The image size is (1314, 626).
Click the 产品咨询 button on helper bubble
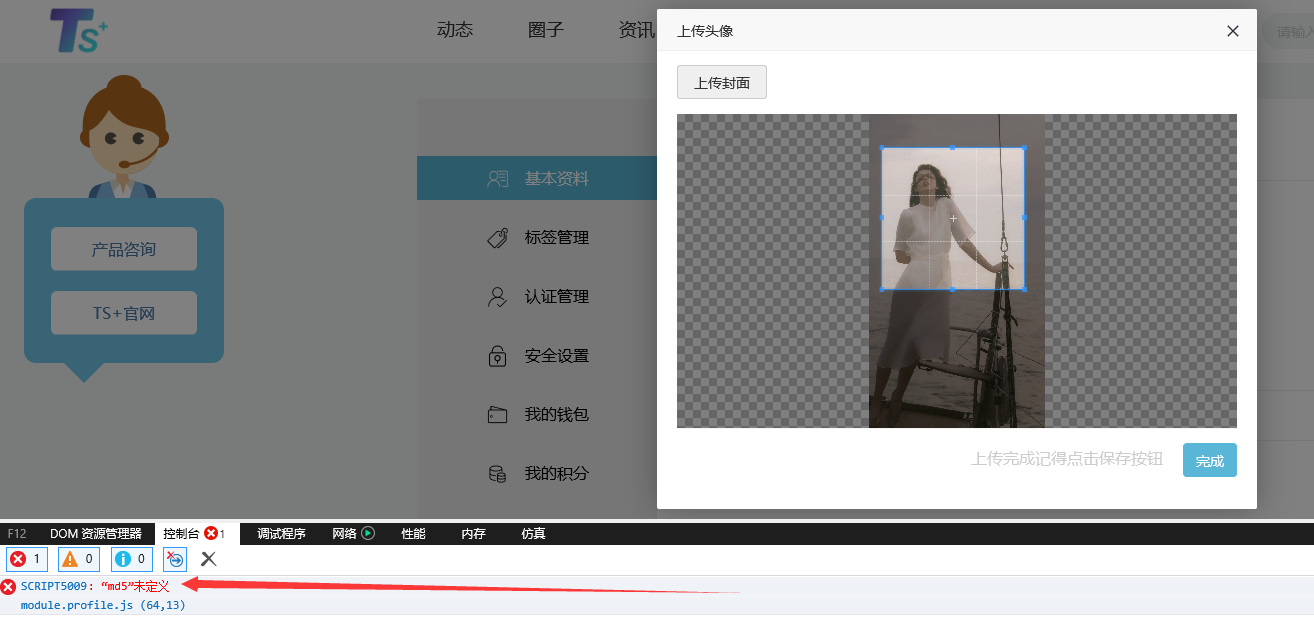click(123, 248)
